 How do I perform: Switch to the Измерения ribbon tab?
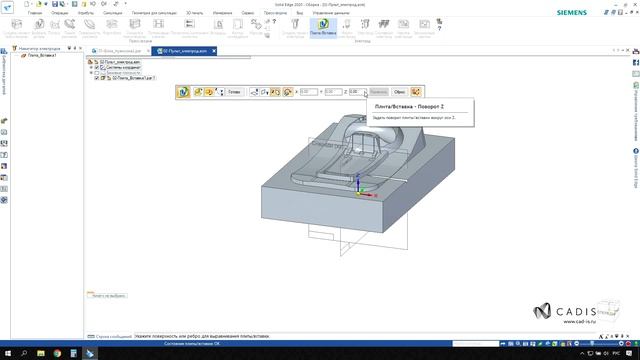point(222,13)
